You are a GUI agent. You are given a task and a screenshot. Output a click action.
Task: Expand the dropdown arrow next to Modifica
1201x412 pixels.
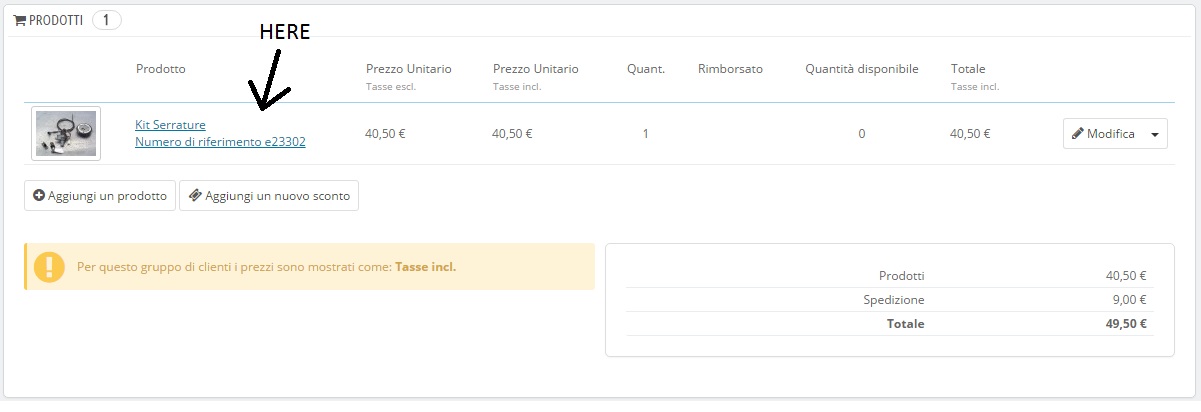click(x=1156, y=134)
